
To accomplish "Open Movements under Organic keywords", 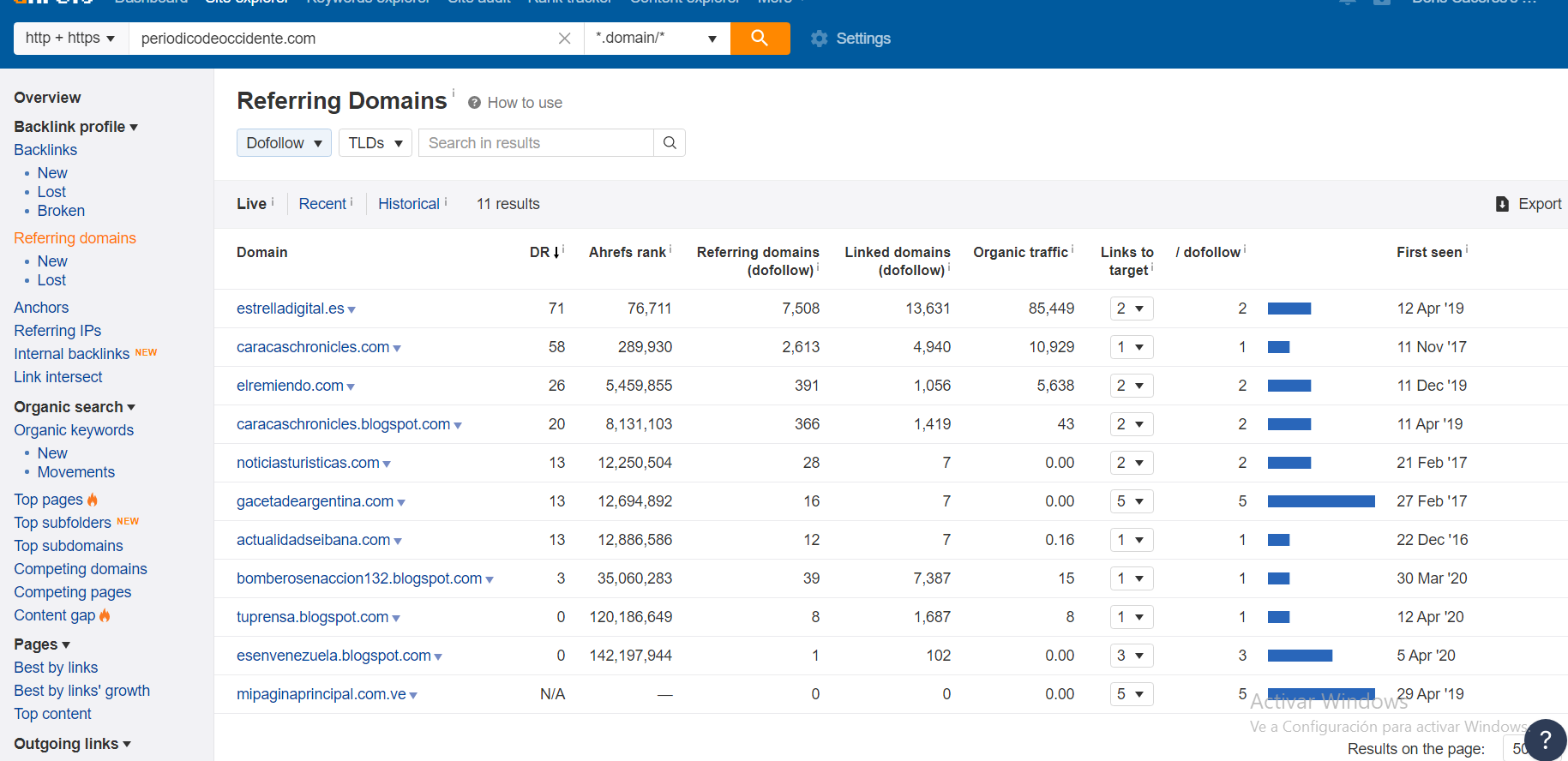I will (x=75, y=472).
